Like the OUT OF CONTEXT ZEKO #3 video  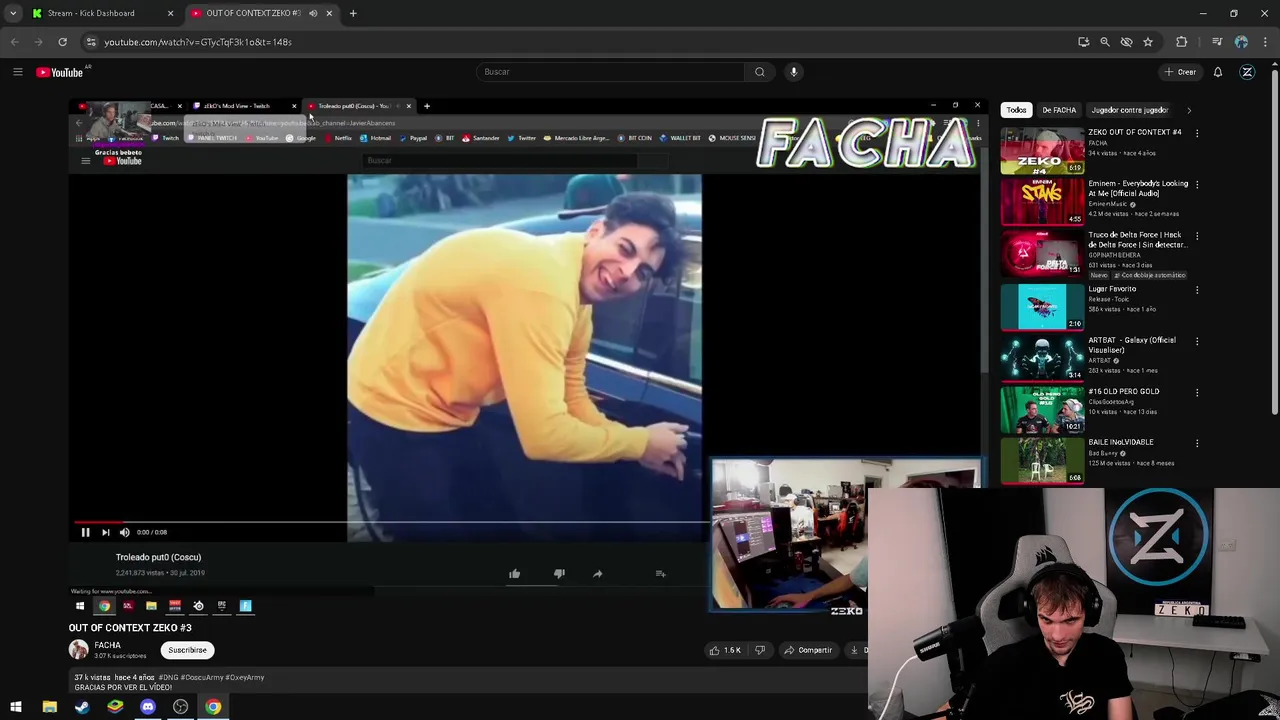[x=725, y=650]
